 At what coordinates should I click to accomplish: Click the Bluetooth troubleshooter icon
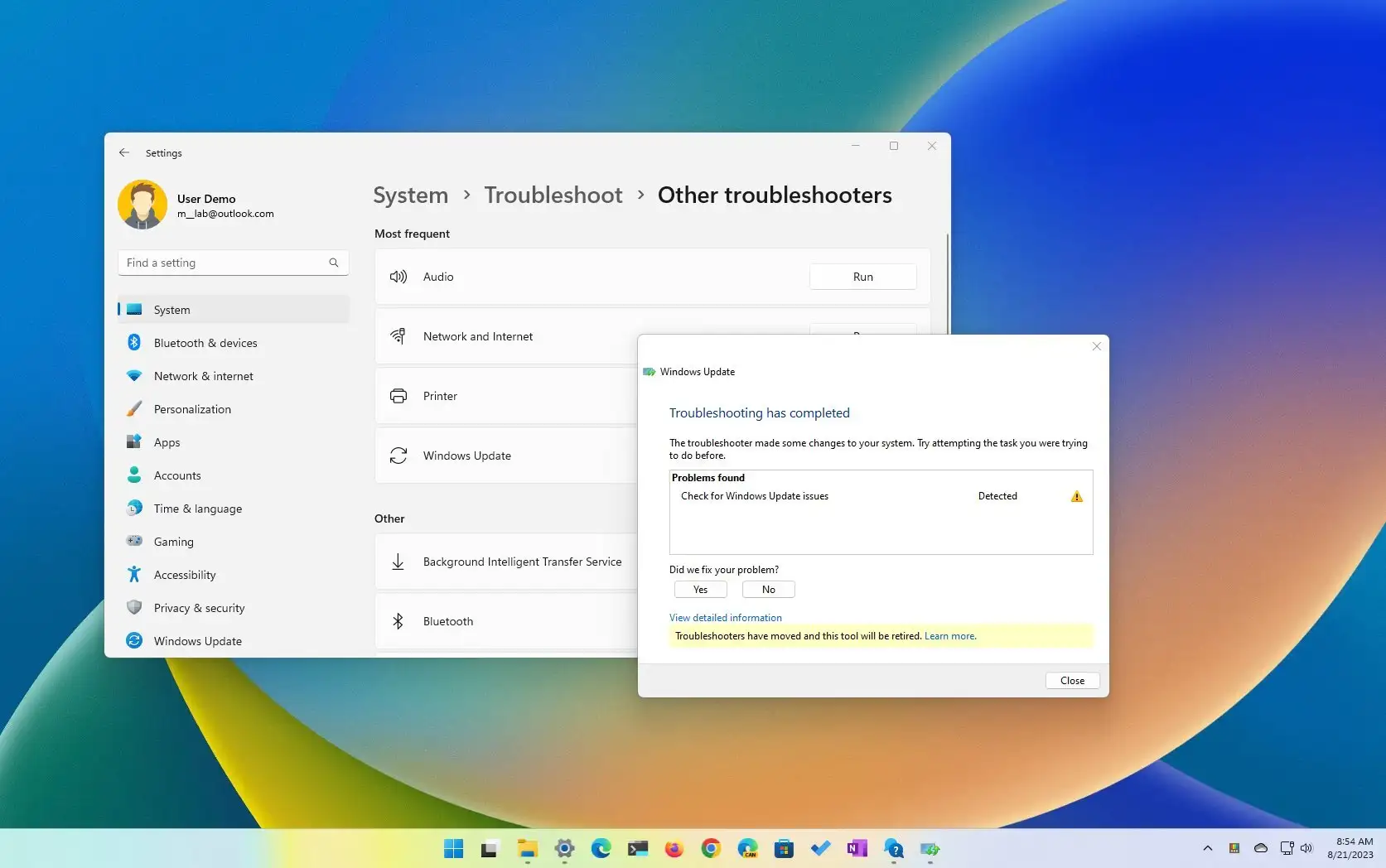pos(398,620)
